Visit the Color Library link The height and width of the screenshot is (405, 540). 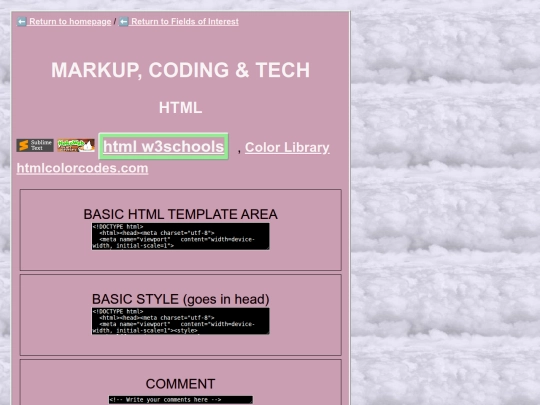(287, 147)
